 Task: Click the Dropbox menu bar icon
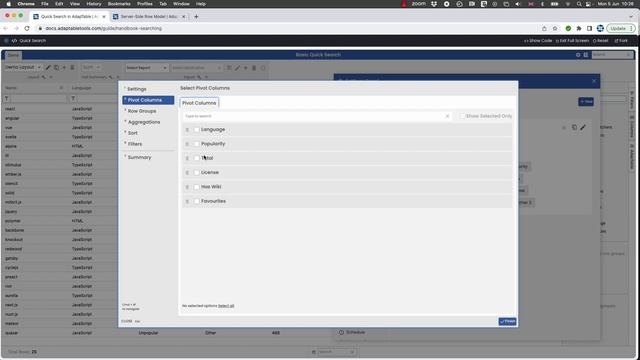tap(434, 4)
